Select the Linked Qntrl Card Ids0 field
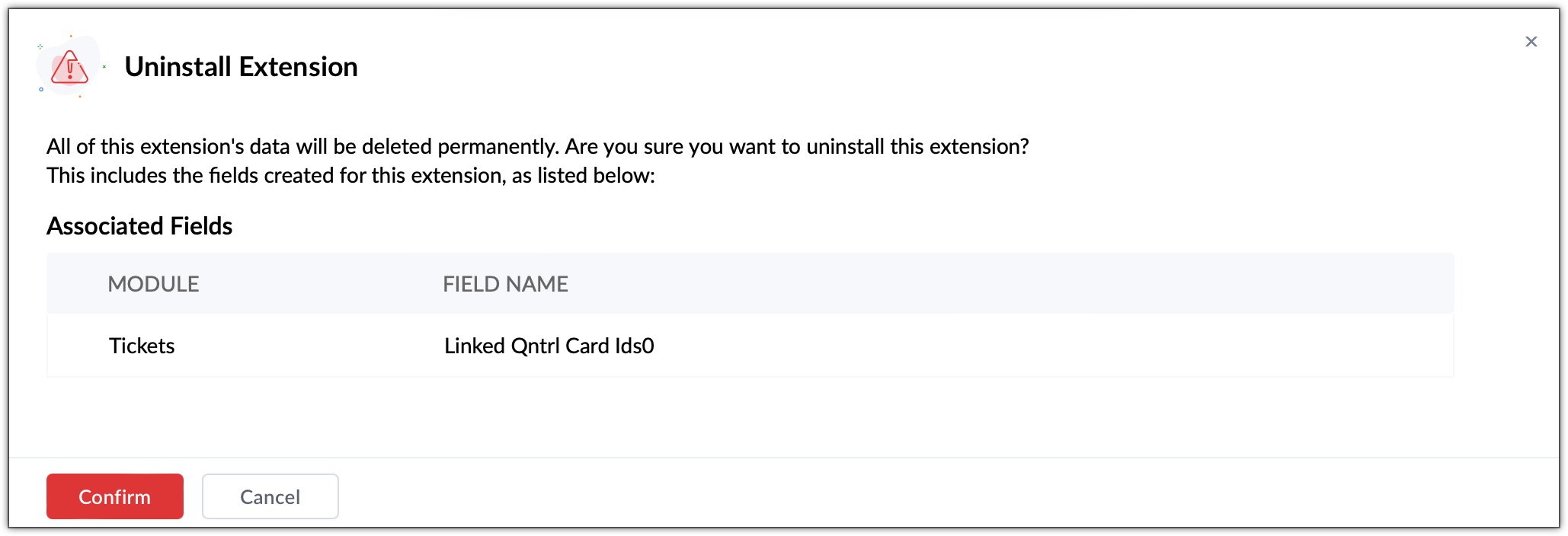 549,346
